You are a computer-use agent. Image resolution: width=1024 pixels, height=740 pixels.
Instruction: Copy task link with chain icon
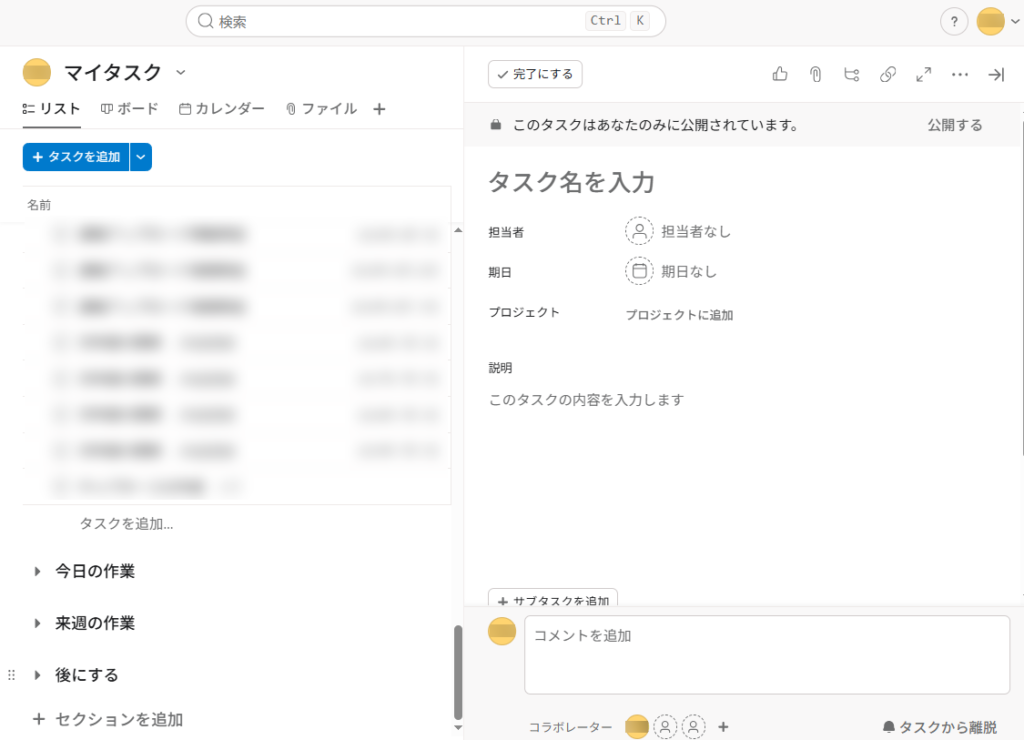pyautogui.click(x=888, y=74)
